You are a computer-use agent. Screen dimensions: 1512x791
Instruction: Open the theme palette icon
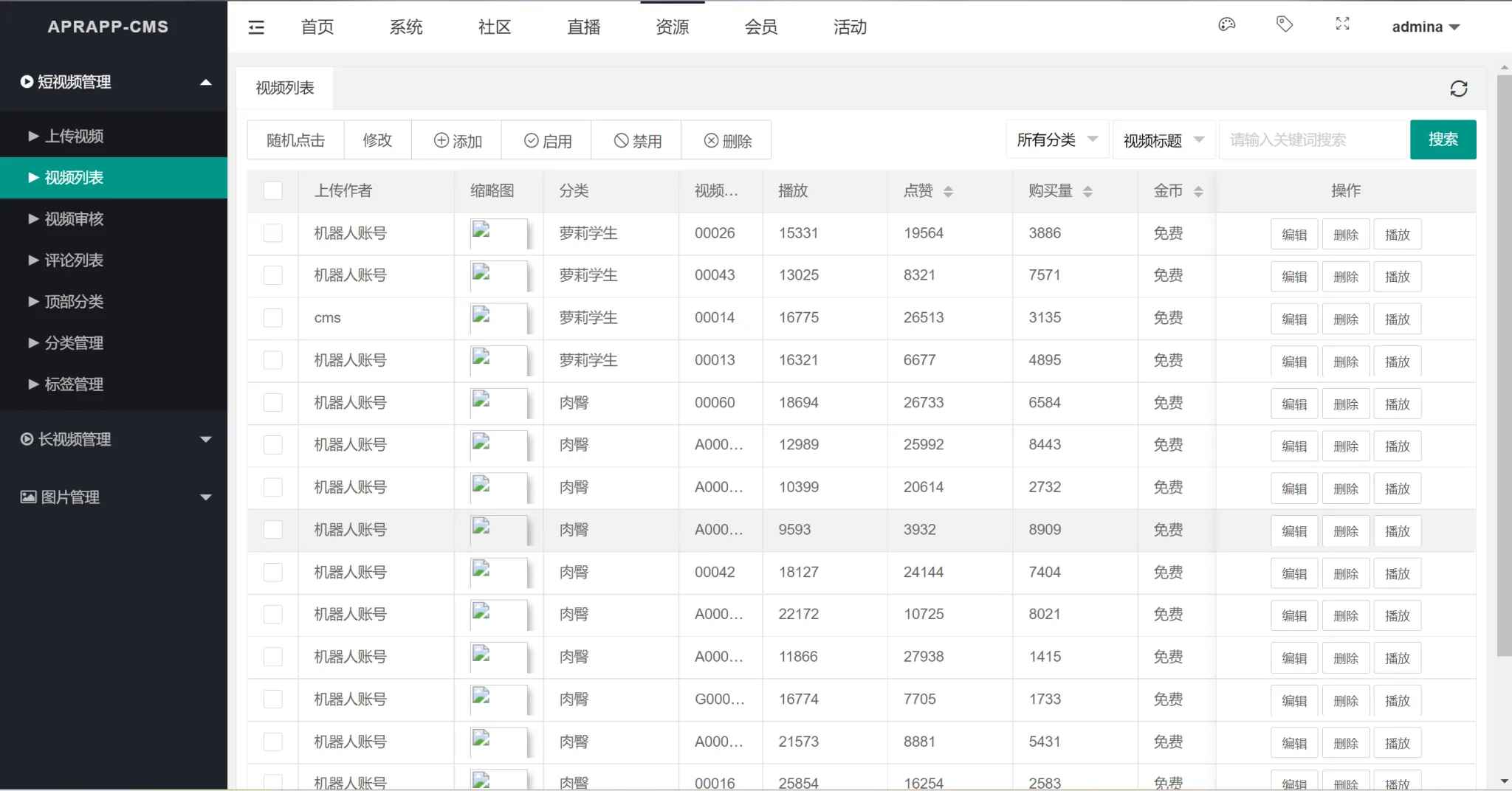tap(1226, 24)
